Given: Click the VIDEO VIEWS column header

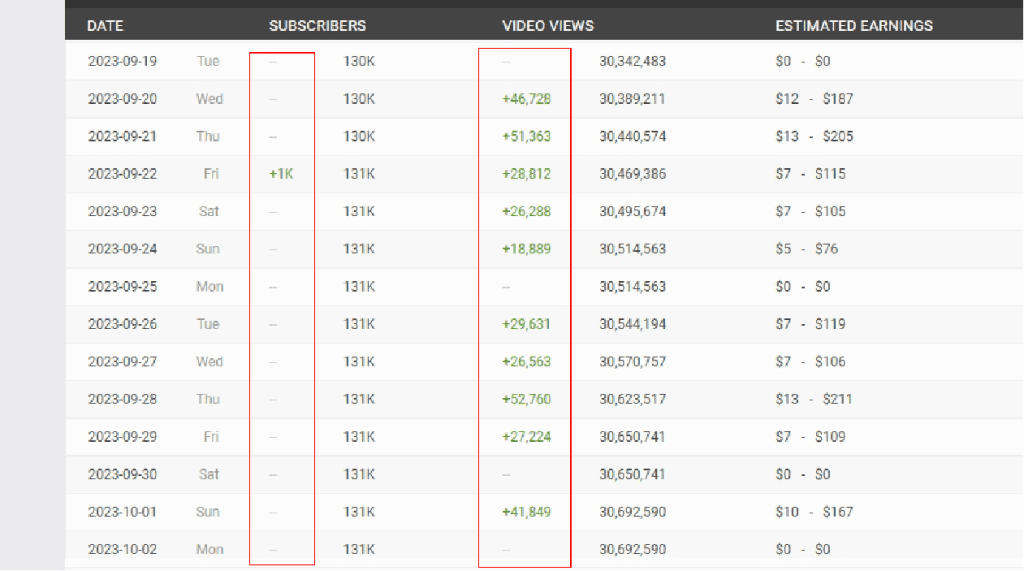Looking at the screenshot, I should [x=547, y=25].
